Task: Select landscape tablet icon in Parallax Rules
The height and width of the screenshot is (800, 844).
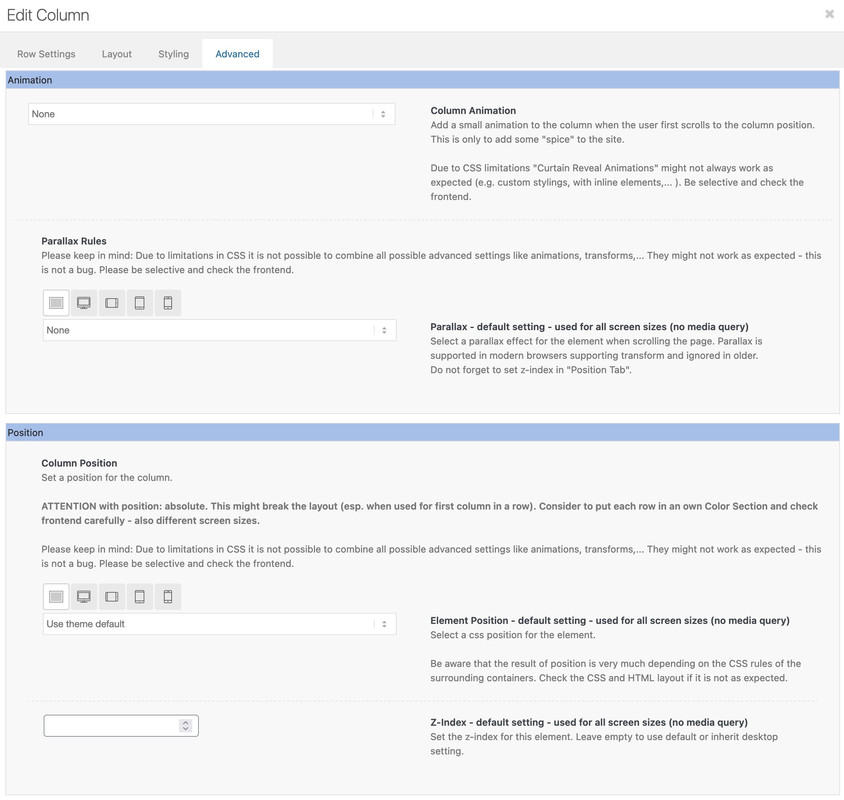Action: pos(112,303)
